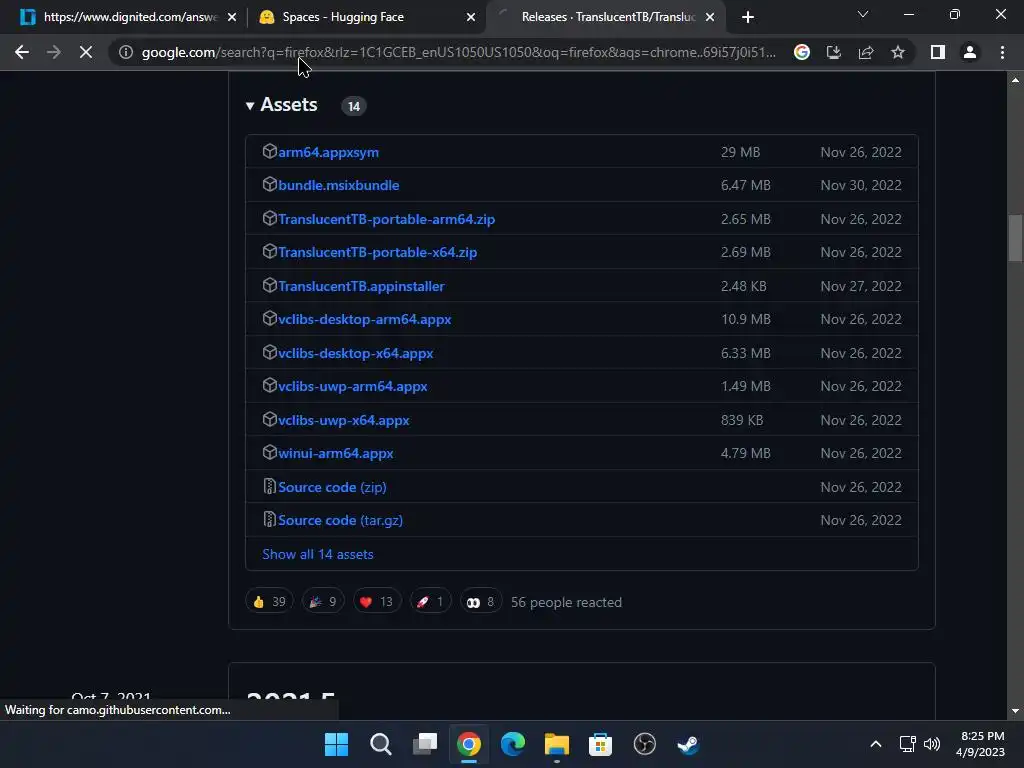Expand Show all 14 assets
1024x768 pixels.
pos(317,554)
